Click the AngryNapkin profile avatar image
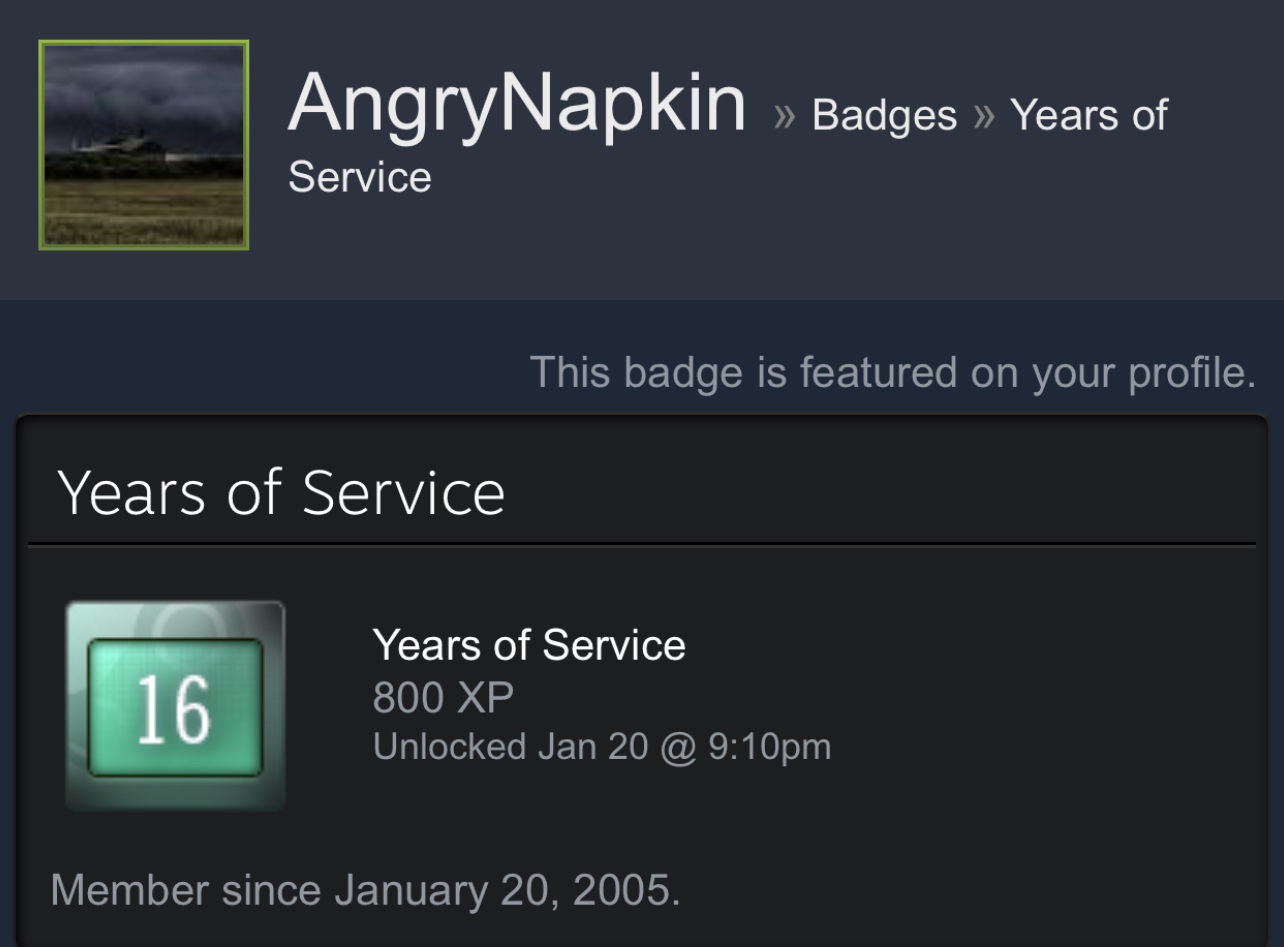1284x947 pixels. tap(144, 145)
